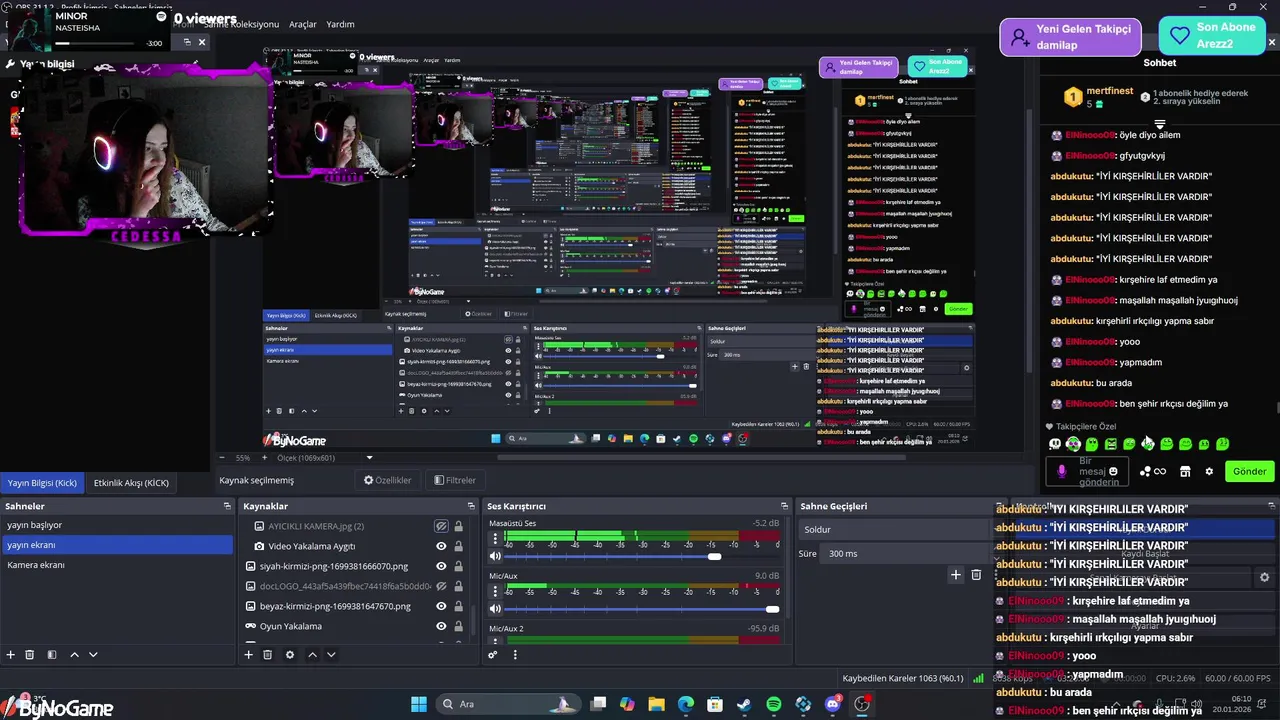This screenshot has height=720, width=1280.
Task: Unlock Video Yakalama Aygıtı source lock
Action: [458, 546]
